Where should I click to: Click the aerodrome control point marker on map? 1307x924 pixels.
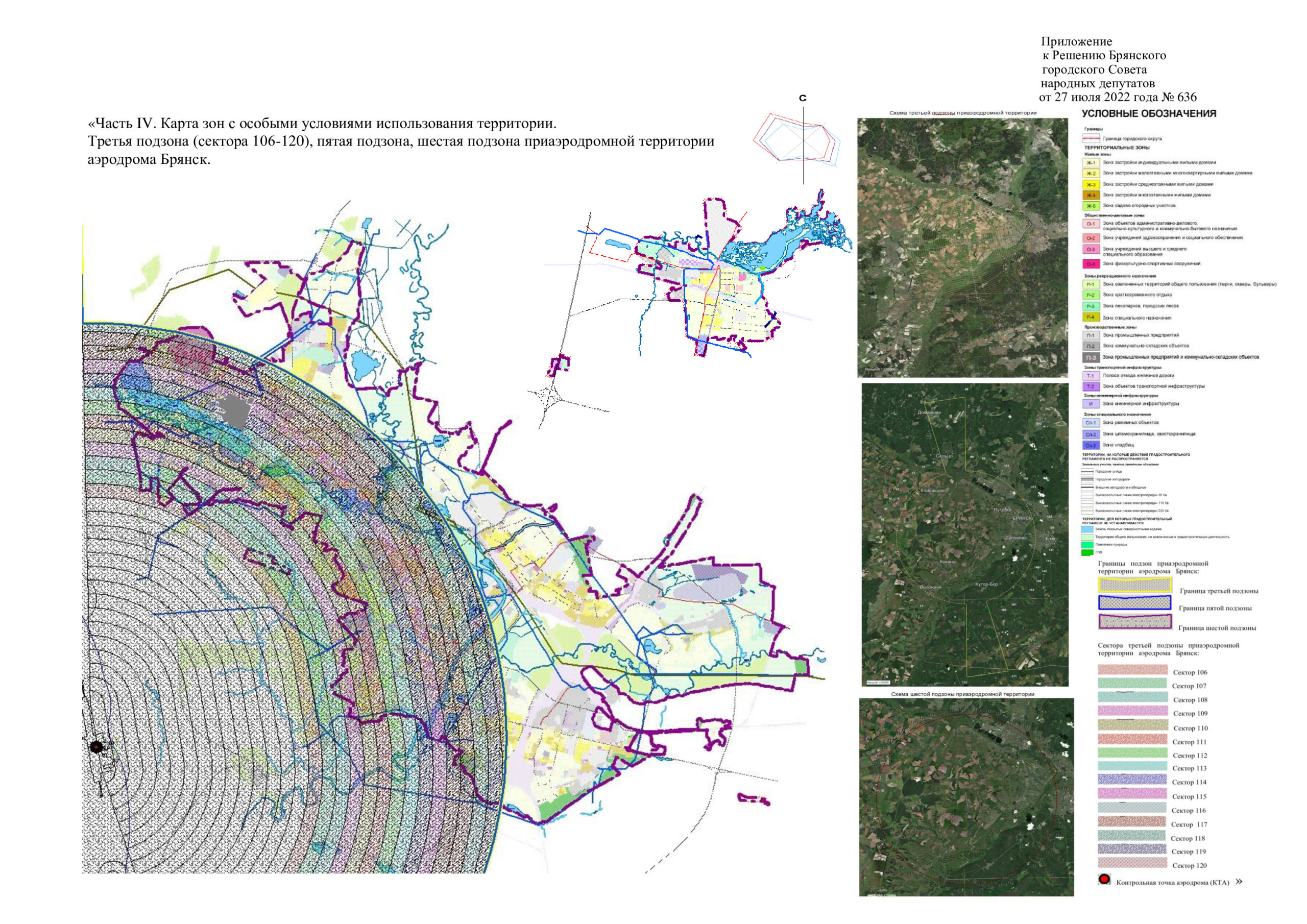[x=96, y=746]
